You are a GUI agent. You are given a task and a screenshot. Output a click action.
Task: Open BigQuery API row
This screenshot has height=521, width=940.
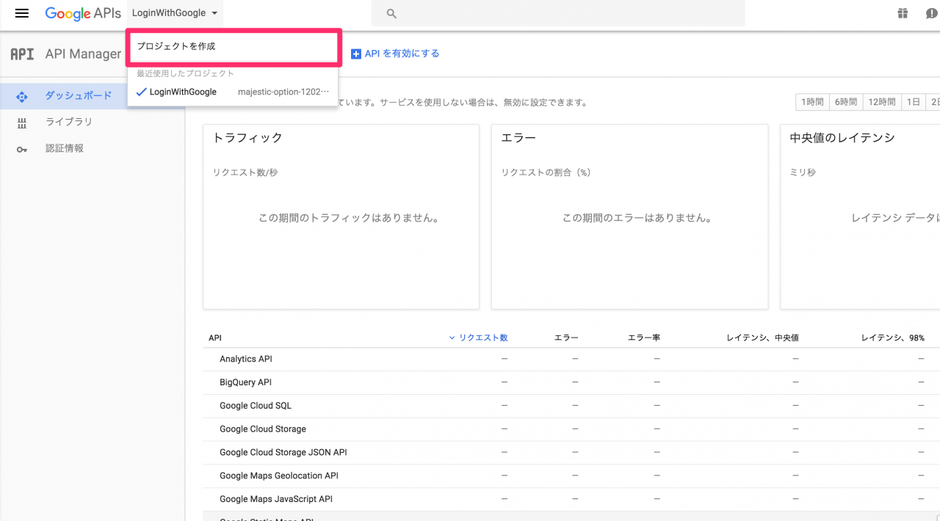[571, 383]
